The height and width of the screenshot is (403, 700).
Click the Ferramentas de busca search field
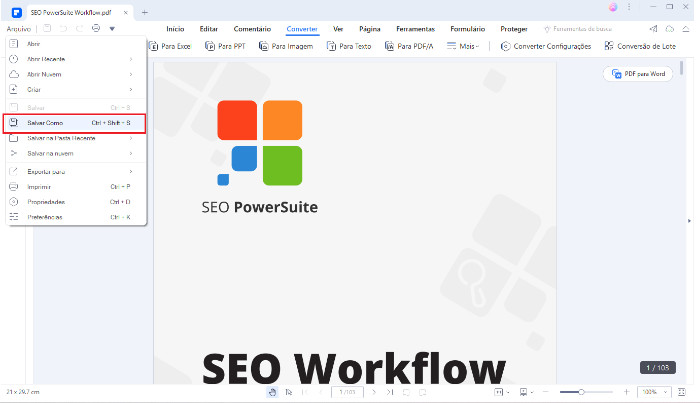(x=578, y=29)
